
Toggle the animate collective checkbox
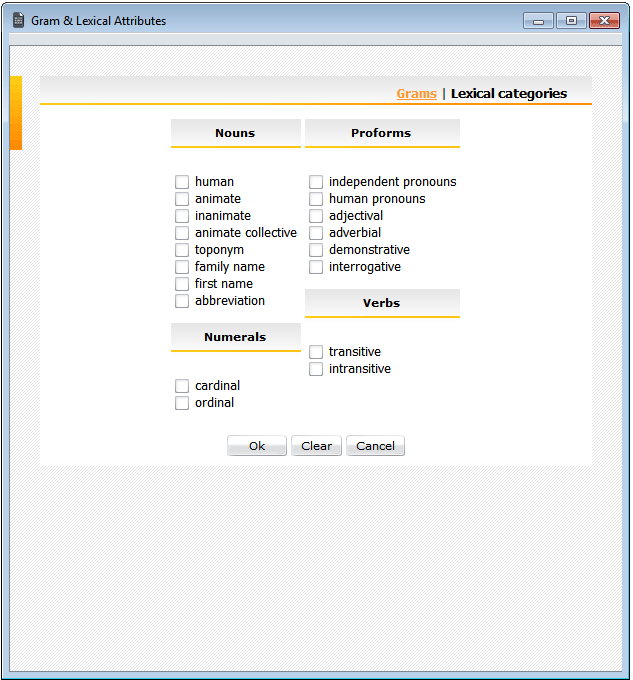(182, 233)
